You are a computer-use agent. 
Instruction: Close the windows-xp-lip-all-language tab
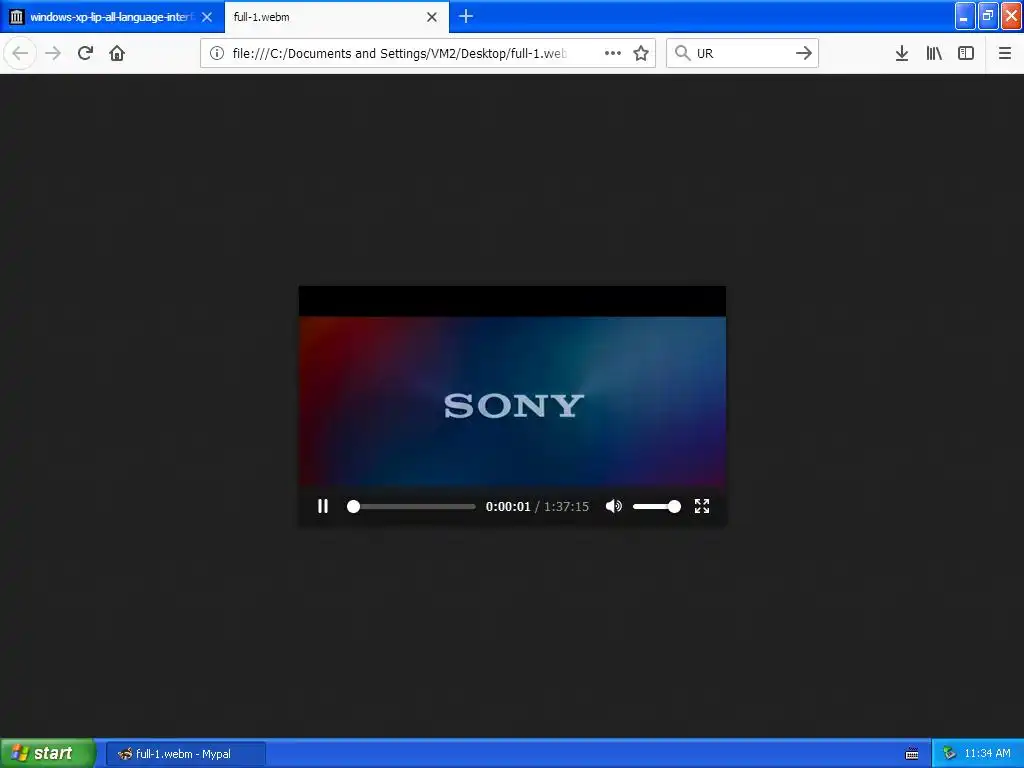207,17
